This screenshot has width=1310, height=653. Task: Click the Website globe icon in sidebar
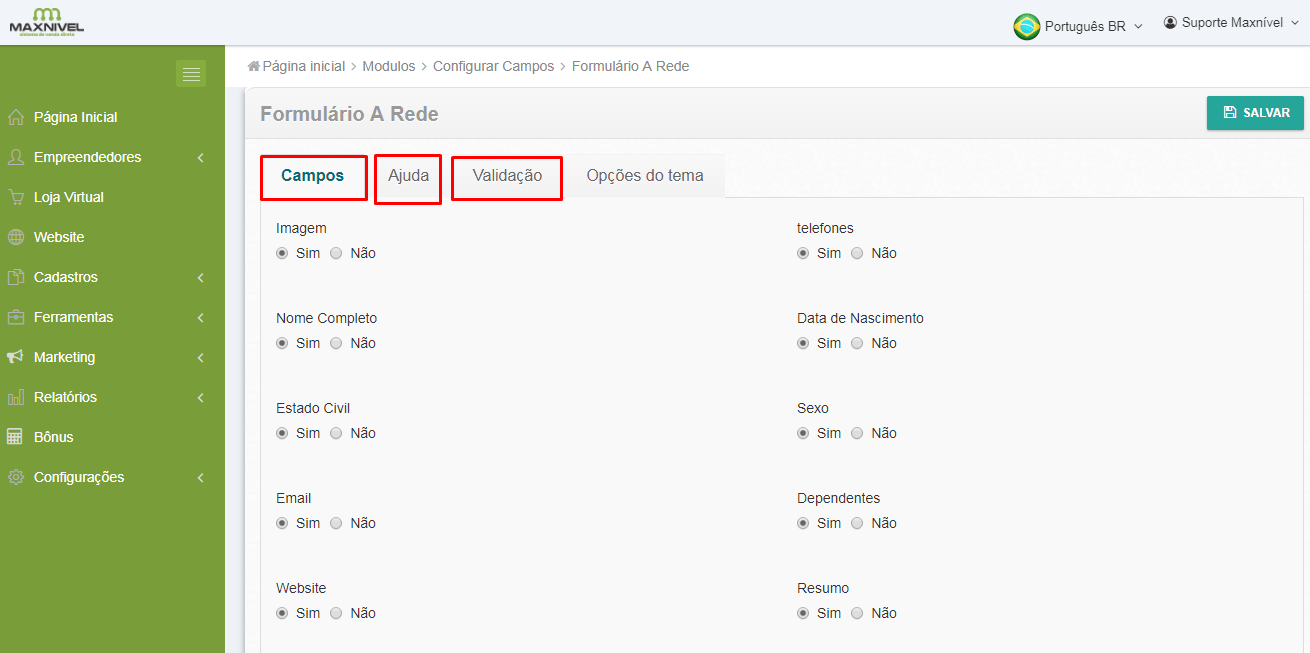coord(16,237)
